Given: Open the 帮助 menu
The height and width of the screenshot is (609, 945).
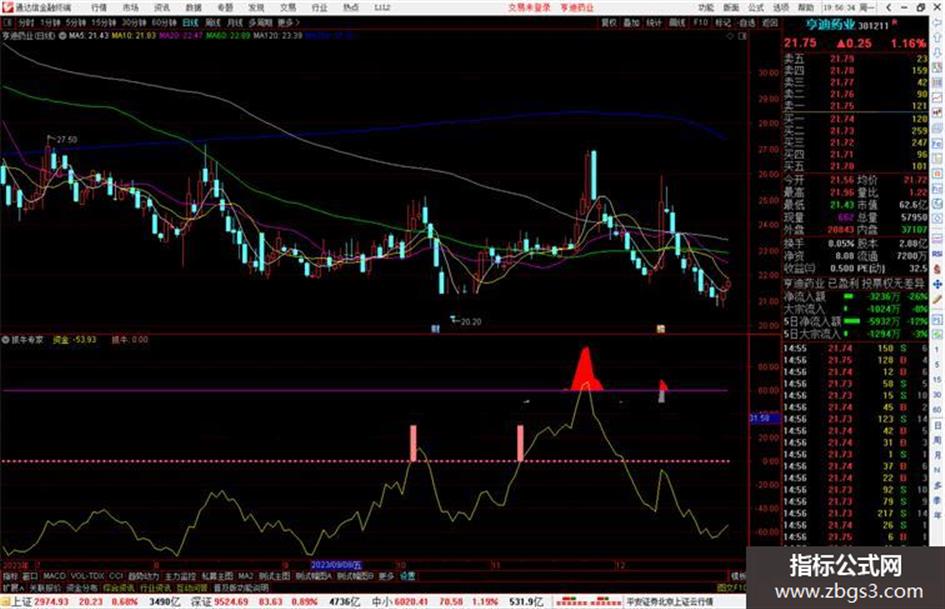Looking at the screenshot, I should point(806,8).
